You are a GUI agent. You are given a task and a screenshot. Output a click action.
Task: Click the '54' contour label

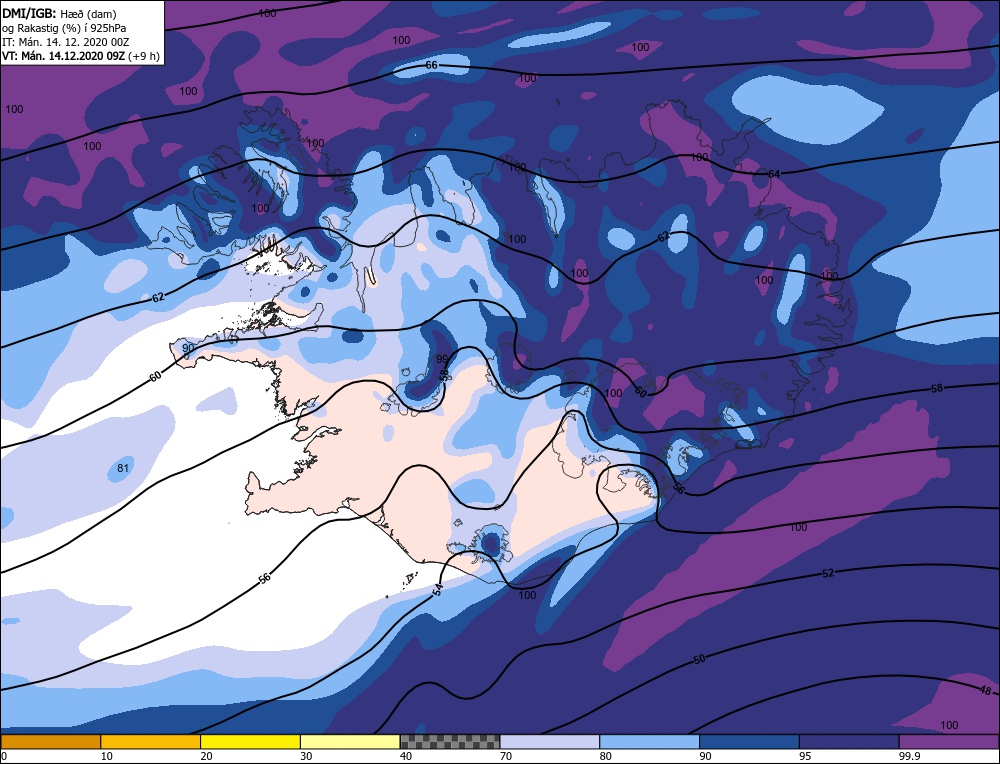pyautogui.click(x=438, y=590)
